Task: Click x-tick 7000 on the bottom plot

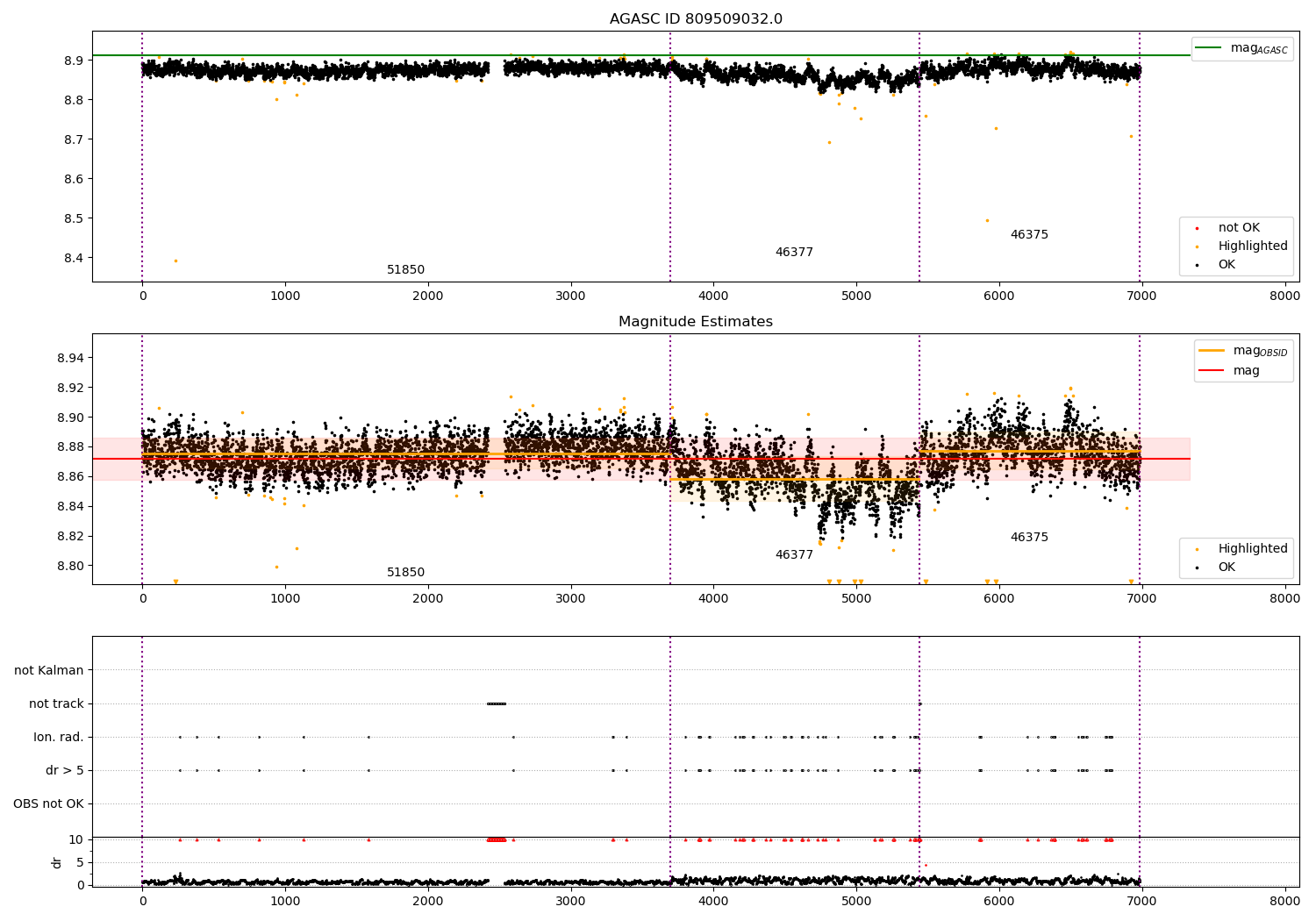Action: [1141, 901]
